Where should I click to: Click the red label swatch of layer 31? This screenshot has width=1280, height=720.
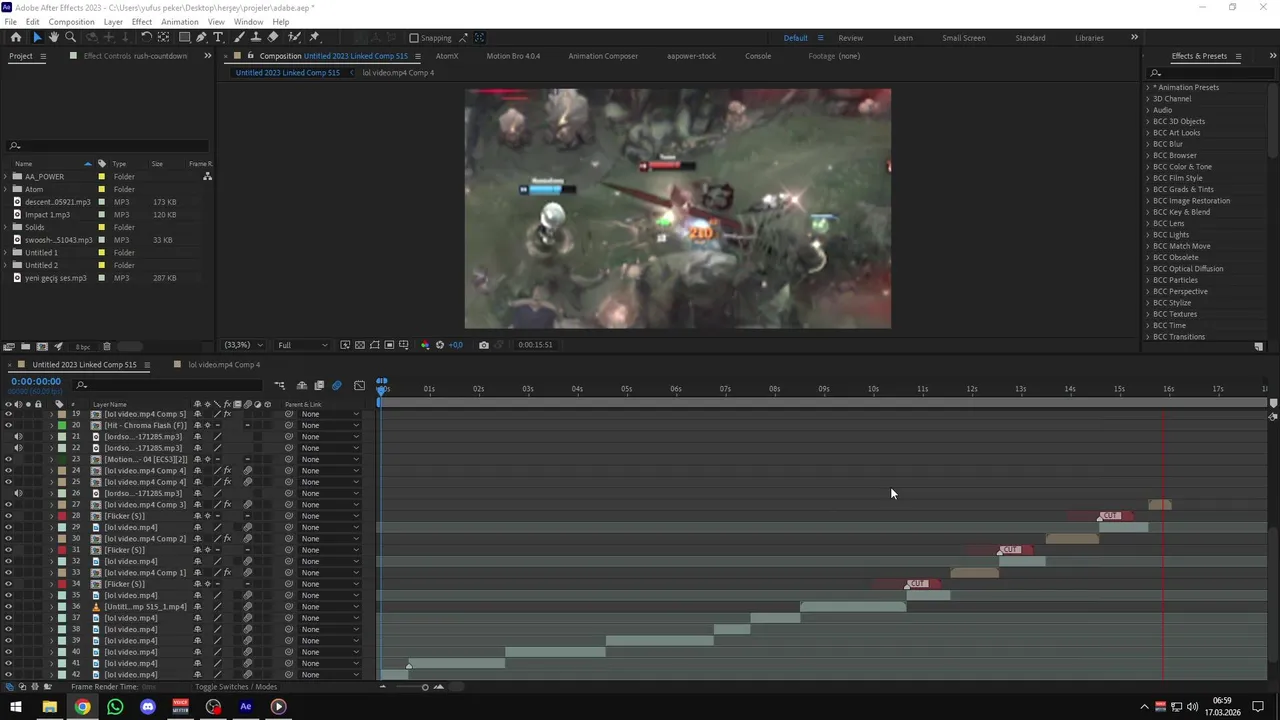[62, 550]
